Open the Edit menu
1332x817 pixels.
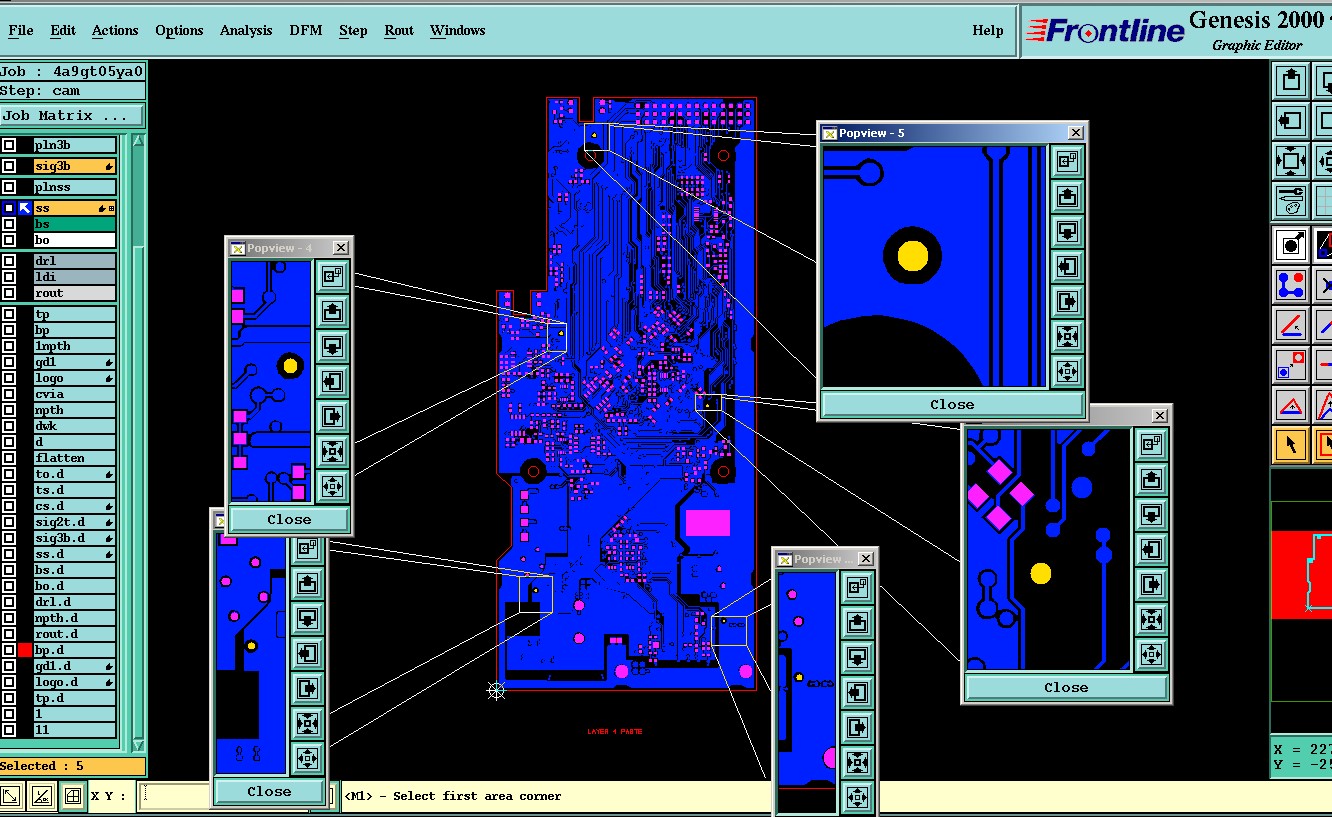click(63, 30)
